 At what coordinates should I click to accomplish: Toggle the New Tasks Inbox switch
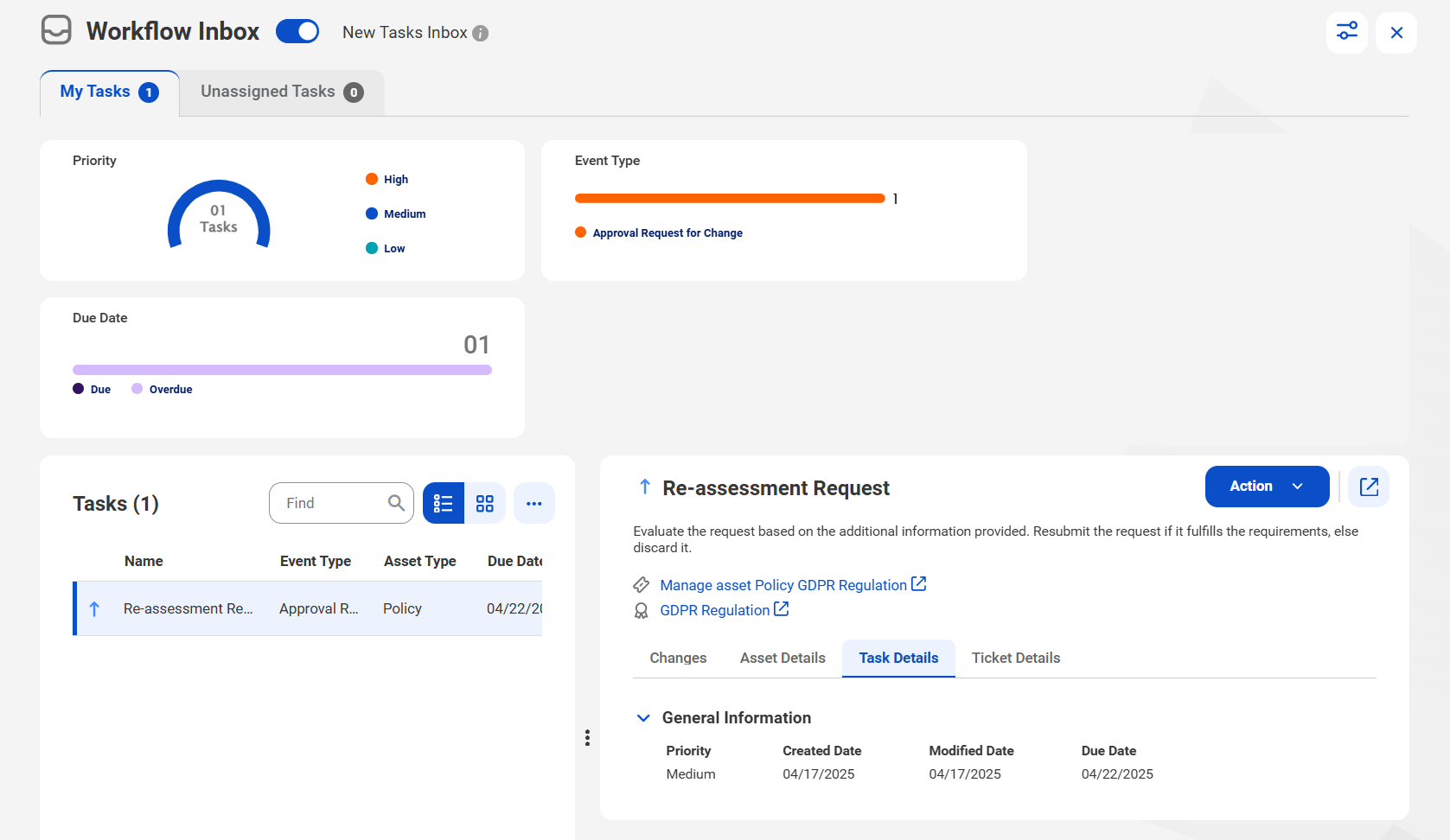click(x=297, y=31)
